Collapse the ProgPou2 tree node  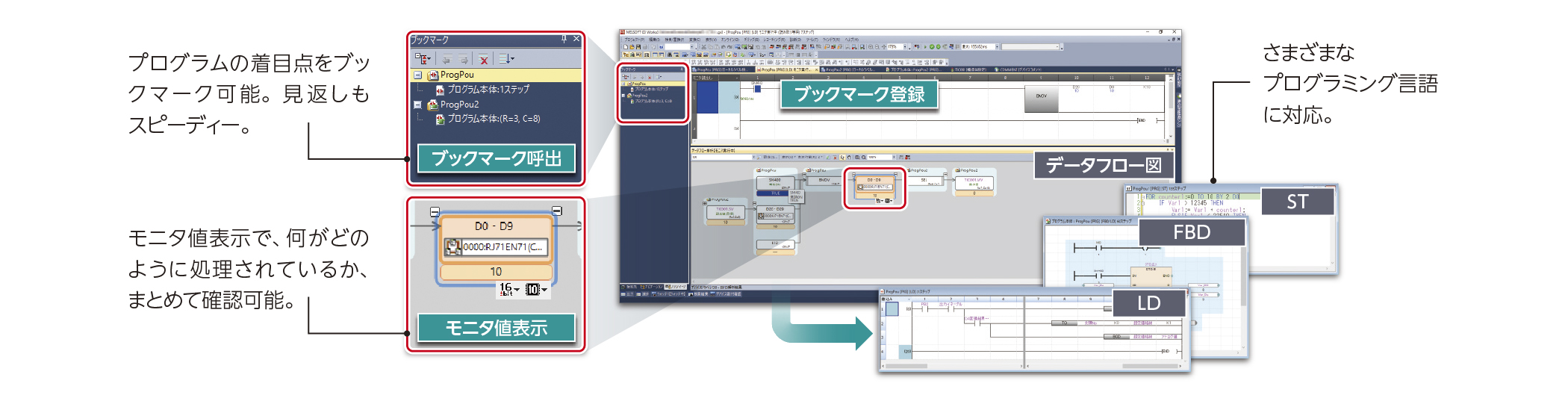[418, 105]
